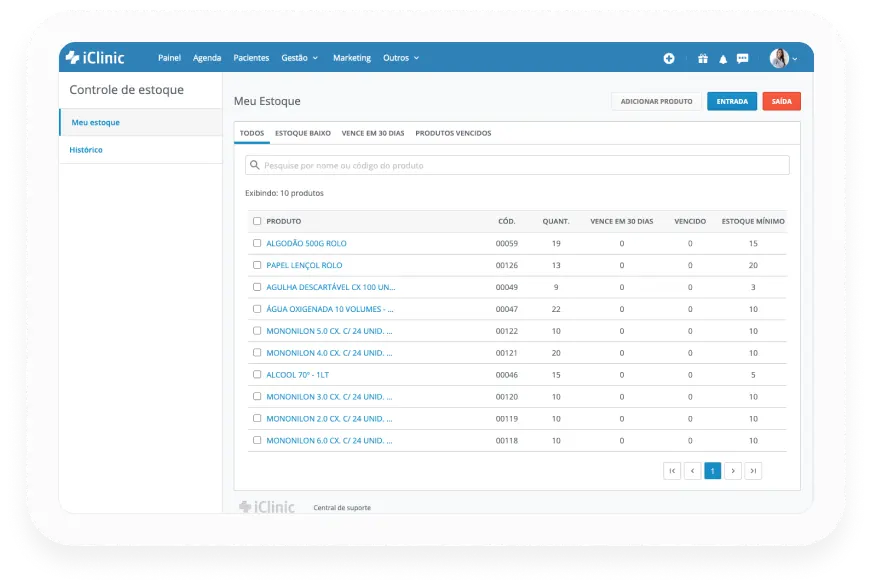Click code 00126 cell
Screen dimensions: 872x583
click(507, 265)
